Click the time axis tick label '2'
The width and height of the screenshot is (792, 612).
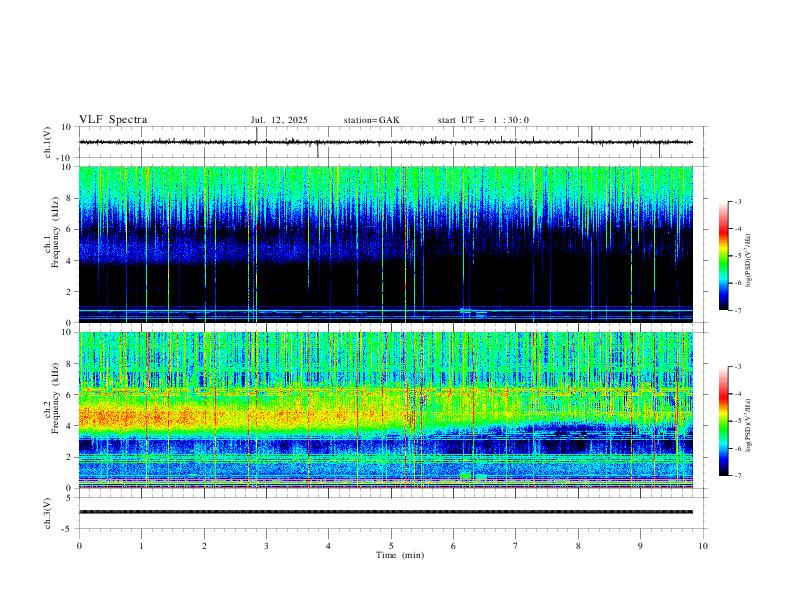(x=204, y=546)
